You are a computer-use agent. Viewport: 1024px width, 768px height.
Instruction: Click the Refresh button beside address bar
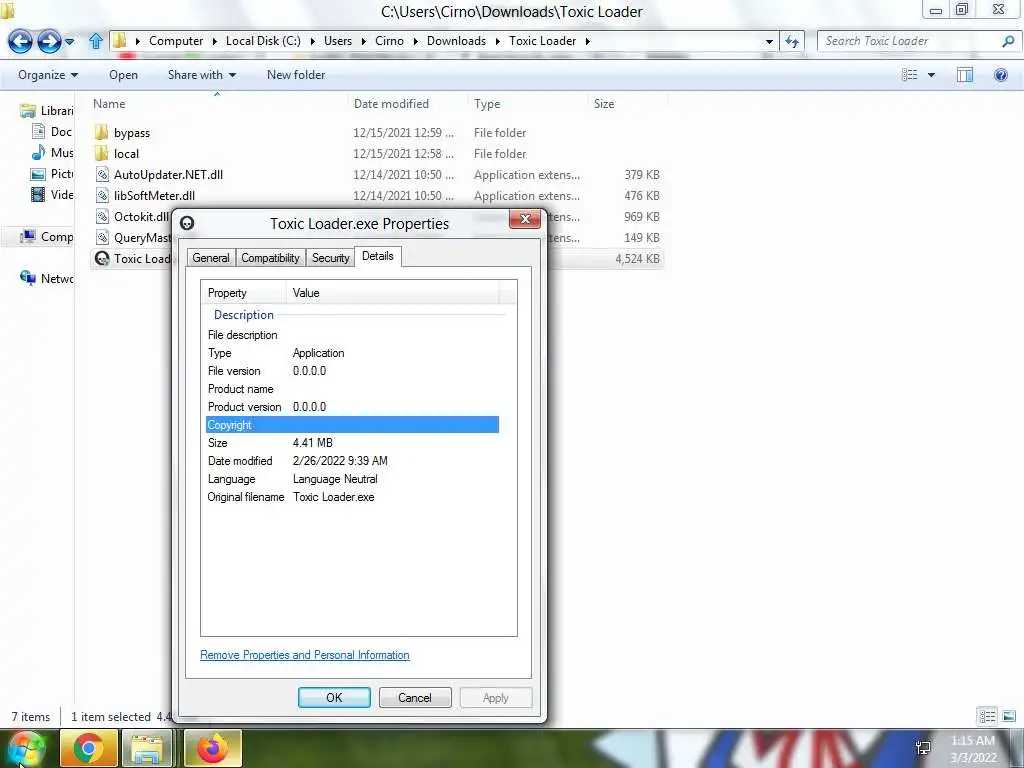tap(792, 41)
